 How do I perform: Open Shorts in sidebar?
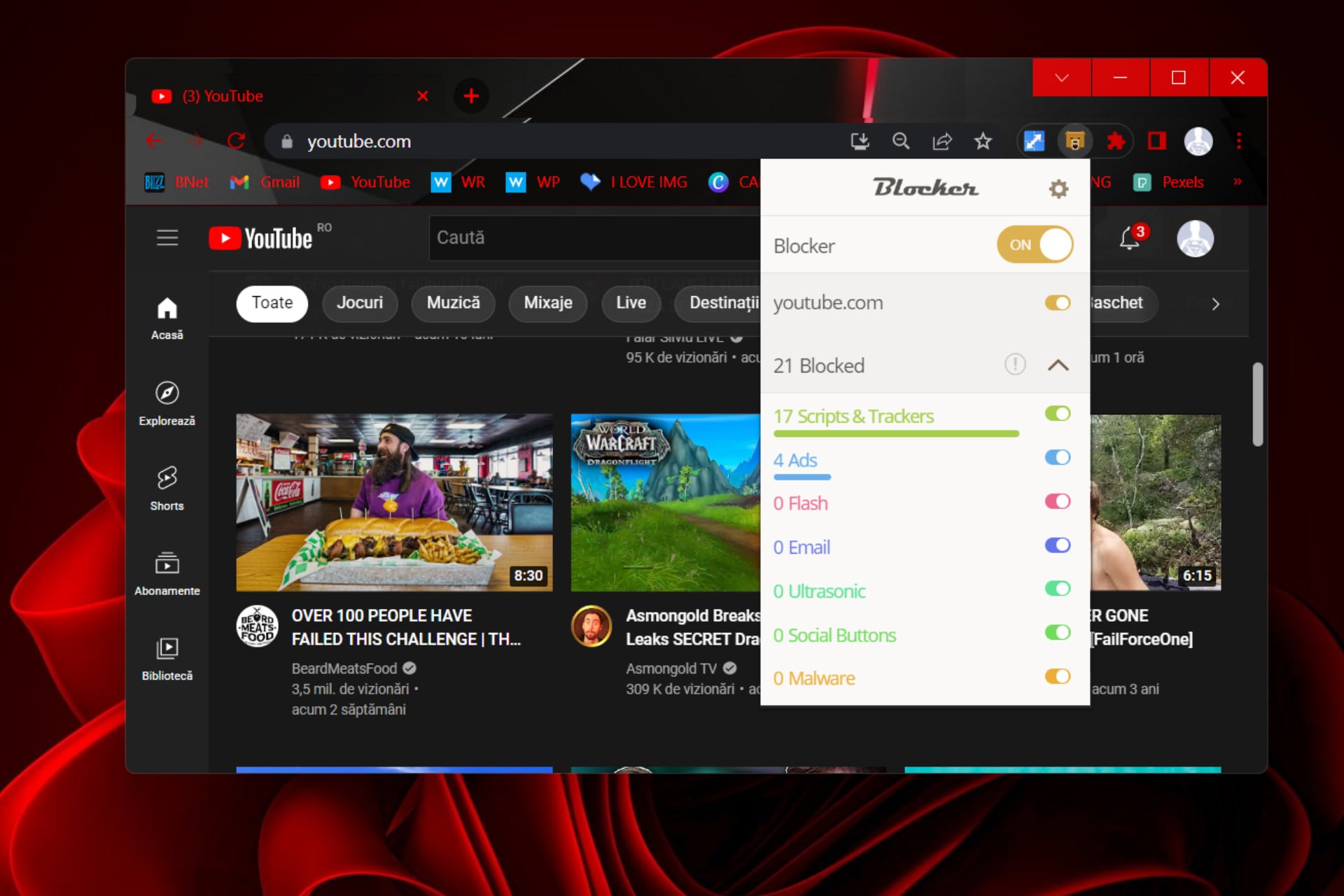(167, 489)
